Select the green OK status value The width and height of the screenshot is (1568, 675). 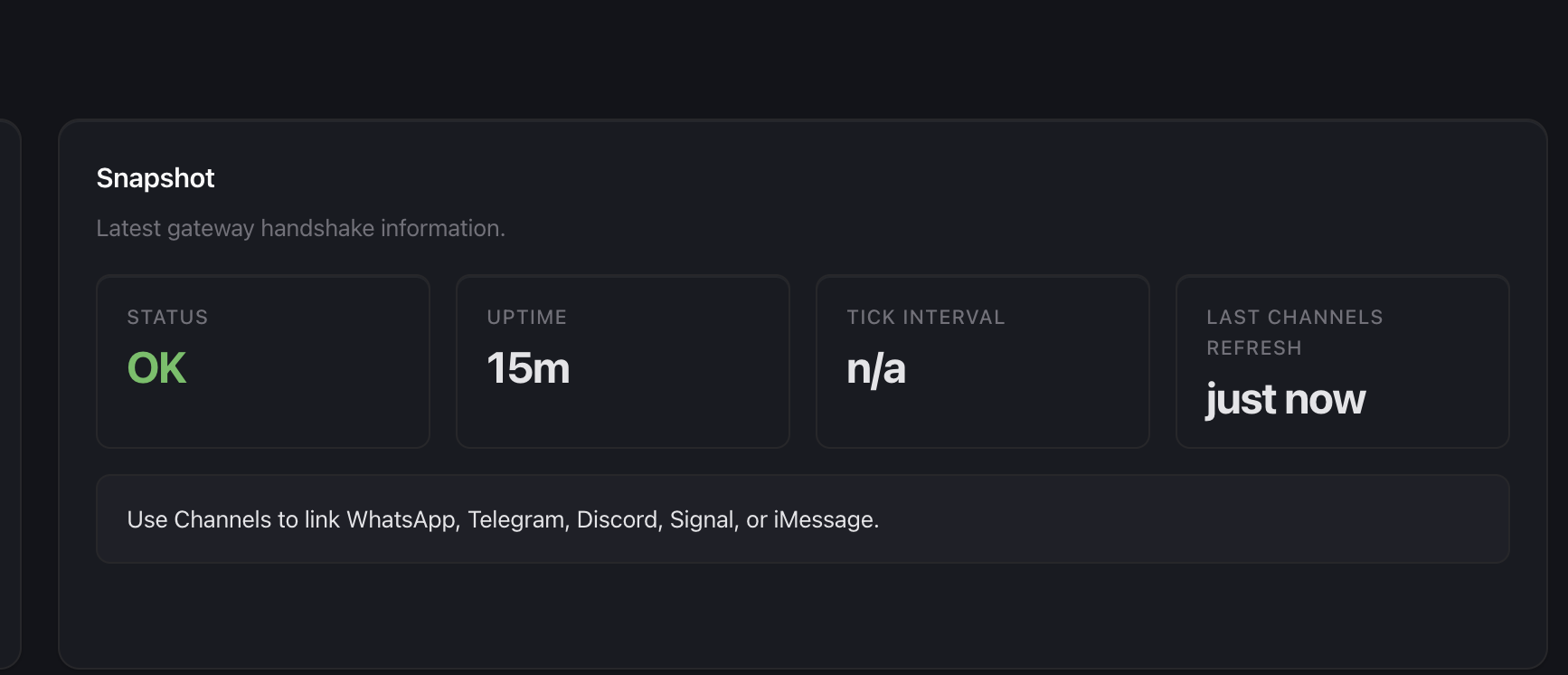click(x=156, y=368)
